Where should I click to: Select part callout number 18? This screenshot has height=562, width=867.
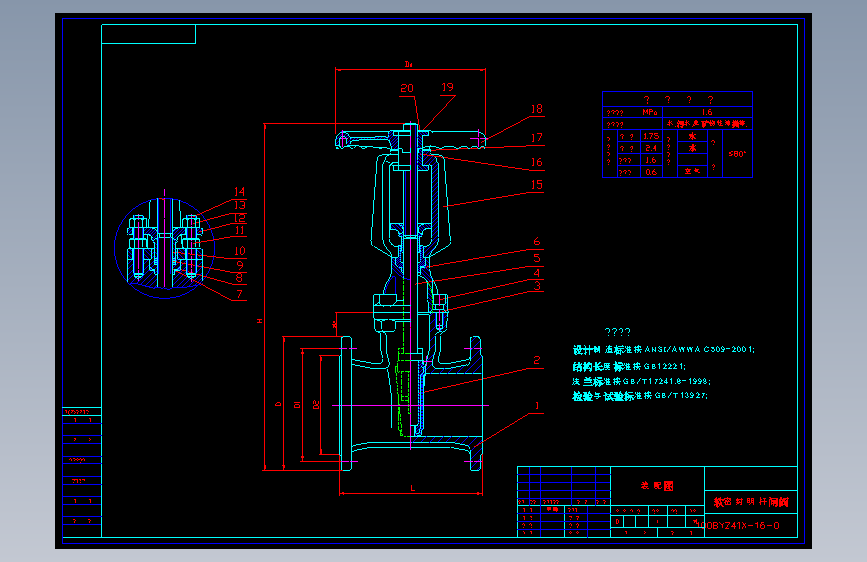pyautogui.click(x=536, y=109)
